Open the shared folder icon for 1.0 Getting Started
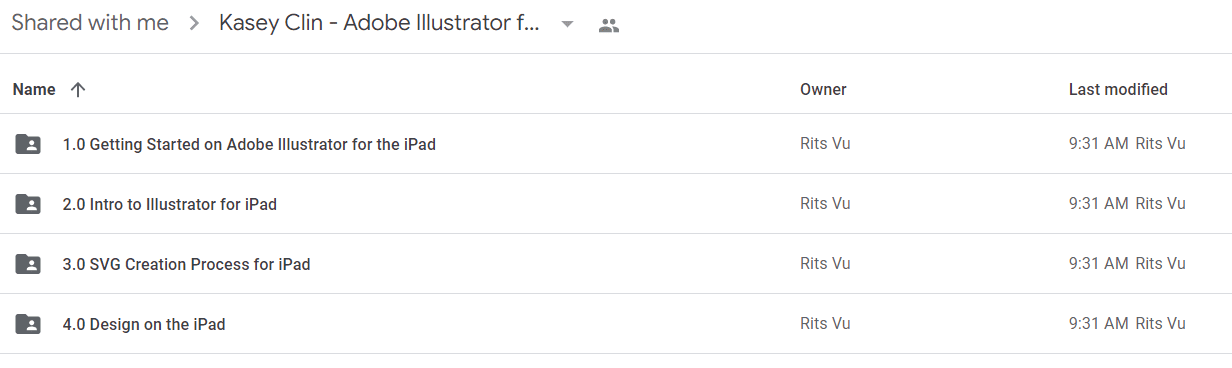The height and width of the screenshot is (368, 1232). click(x=28, y=144)
